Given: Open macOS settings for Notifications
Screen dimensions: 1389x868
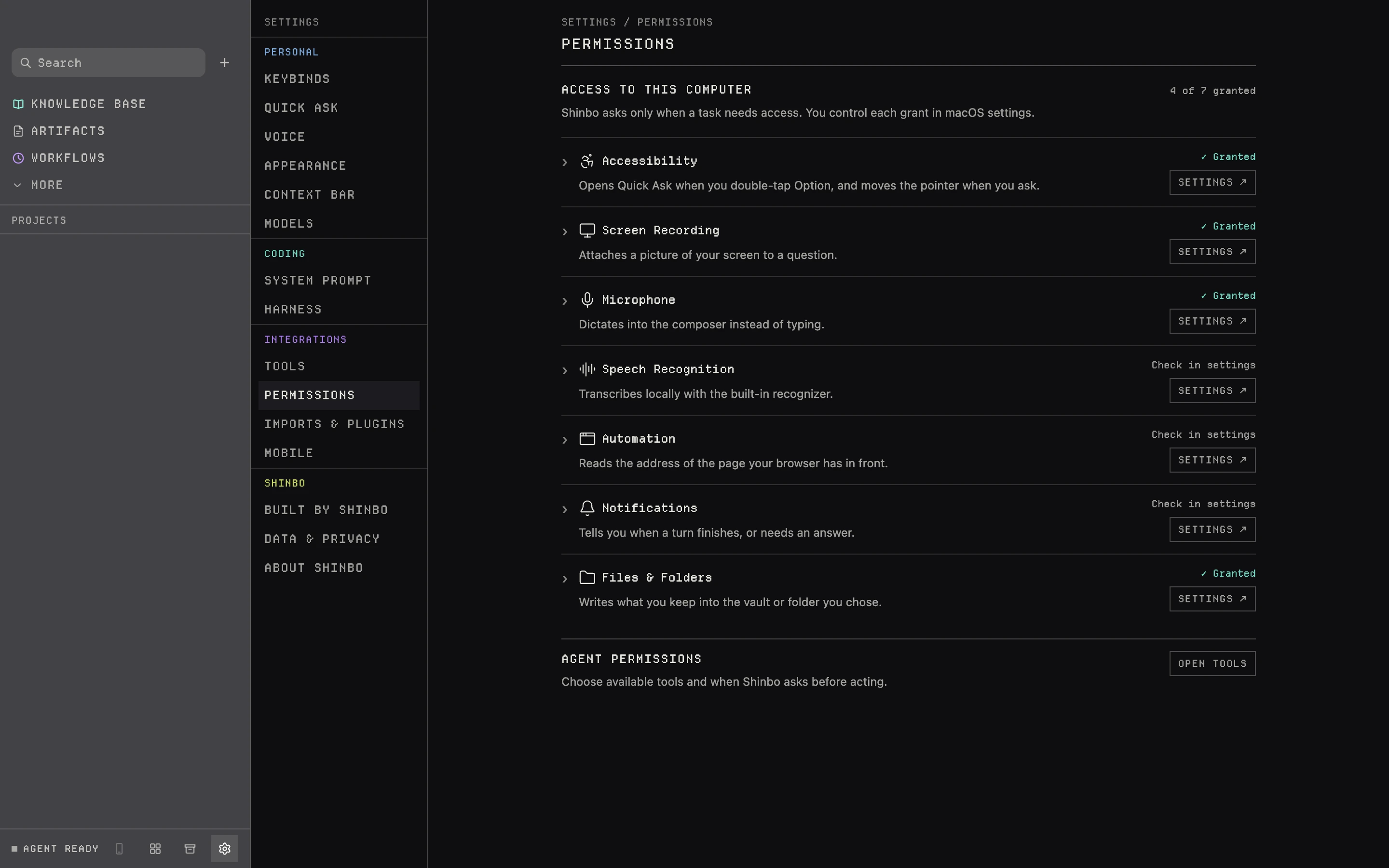Looking at the screenshot, I should click(x=1212, y=529).
